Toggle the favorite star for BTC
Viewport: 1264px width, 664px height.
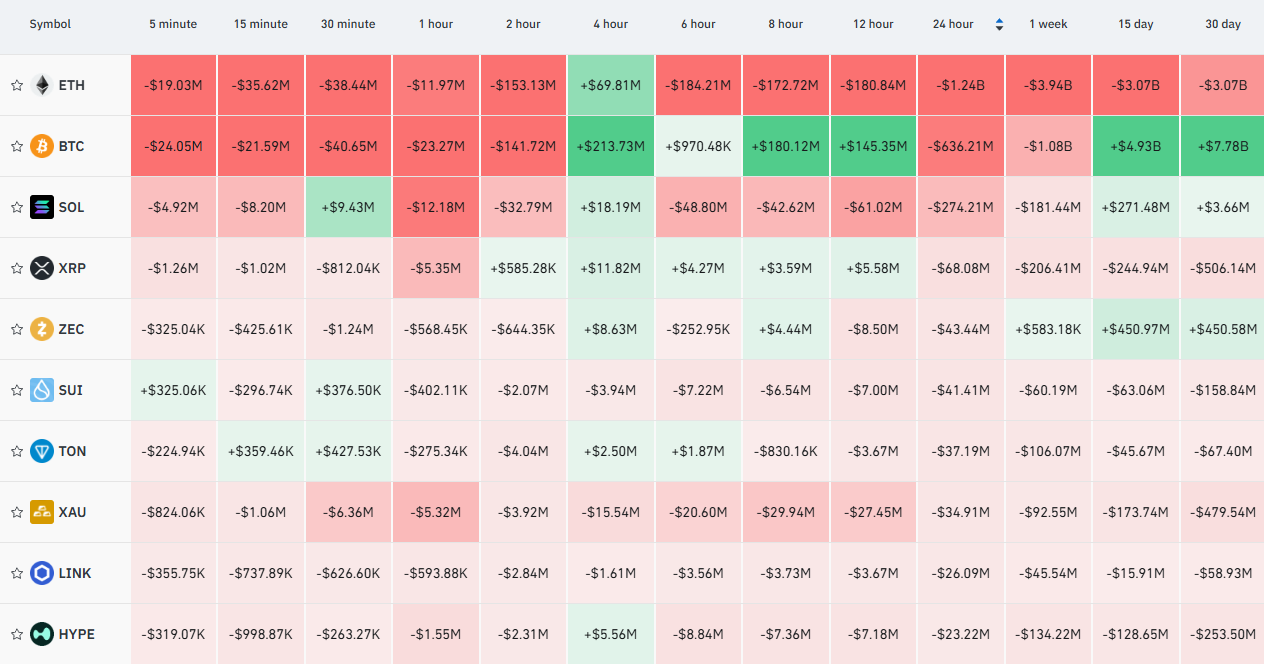pyautogui.click(x=17, y=146)
